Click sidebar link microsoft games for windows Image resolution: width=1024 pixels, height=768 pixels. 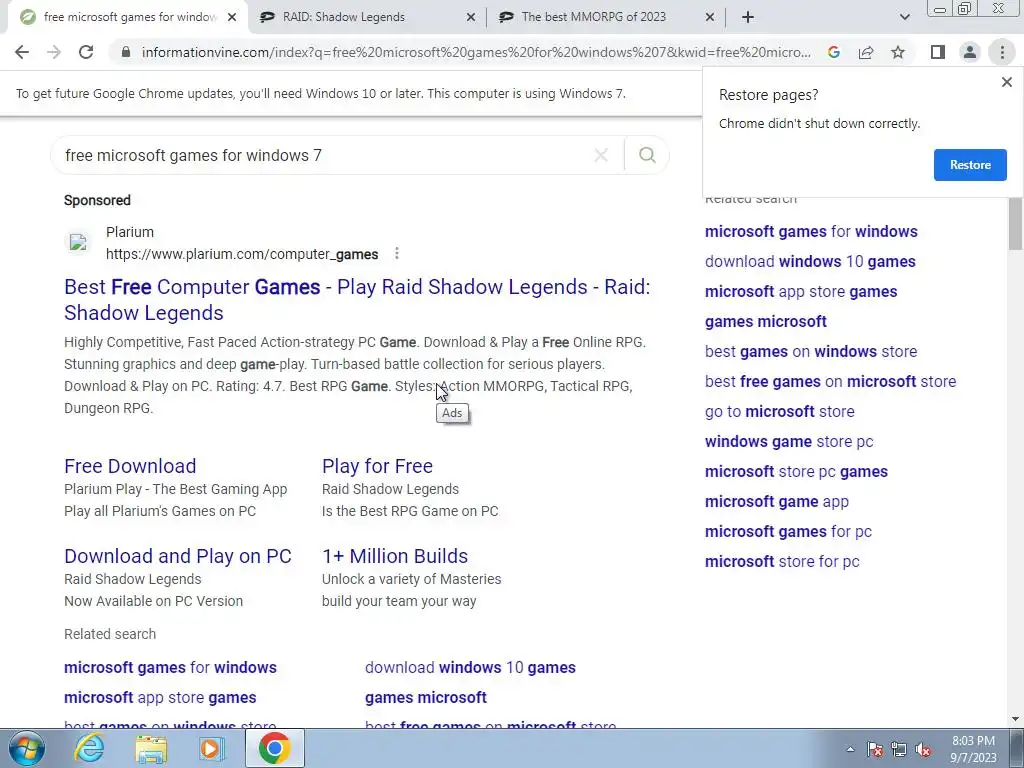click(x=811, y=231)
